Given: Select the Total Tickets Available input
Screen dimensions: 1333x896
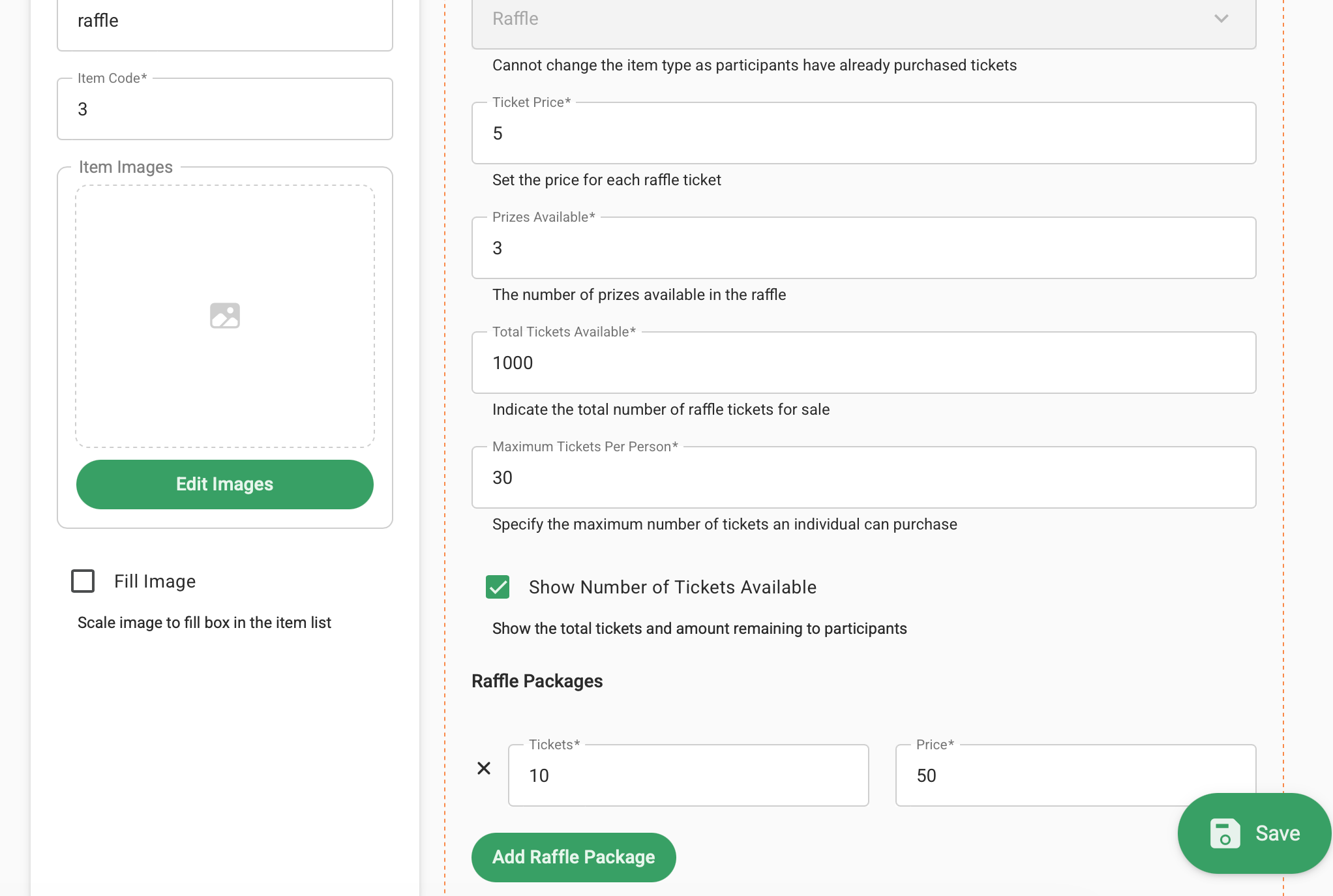Looking at the screenshot, I should pos(863,363).
